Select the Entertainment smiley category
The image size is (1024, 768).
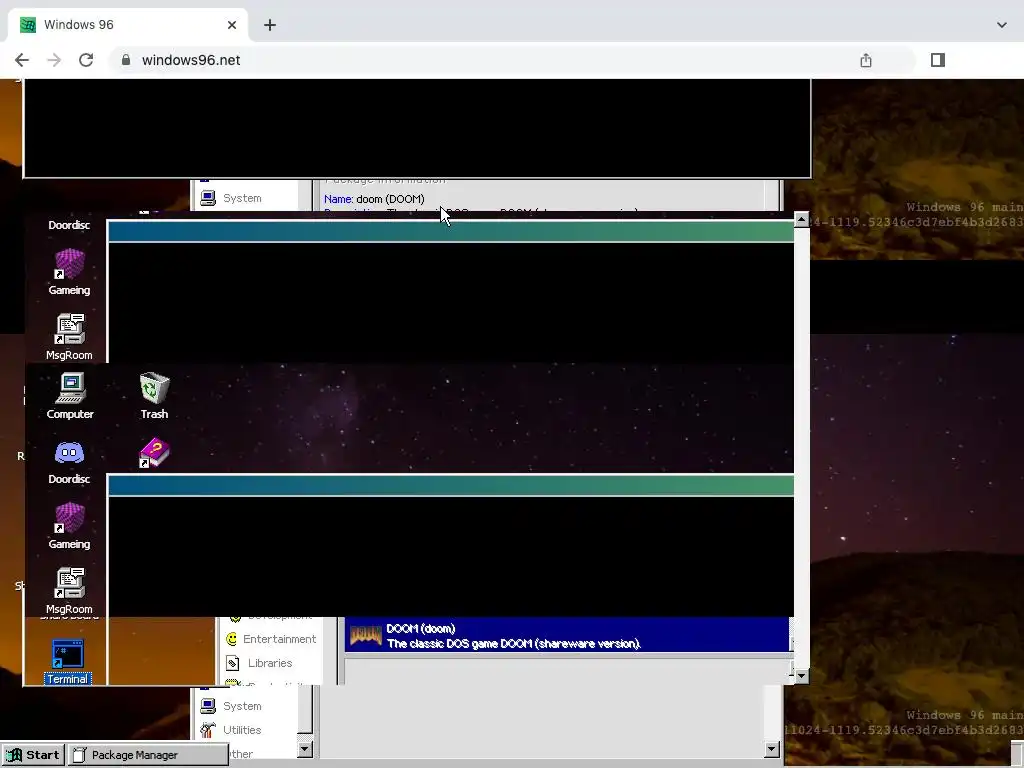tap(270, 639)
